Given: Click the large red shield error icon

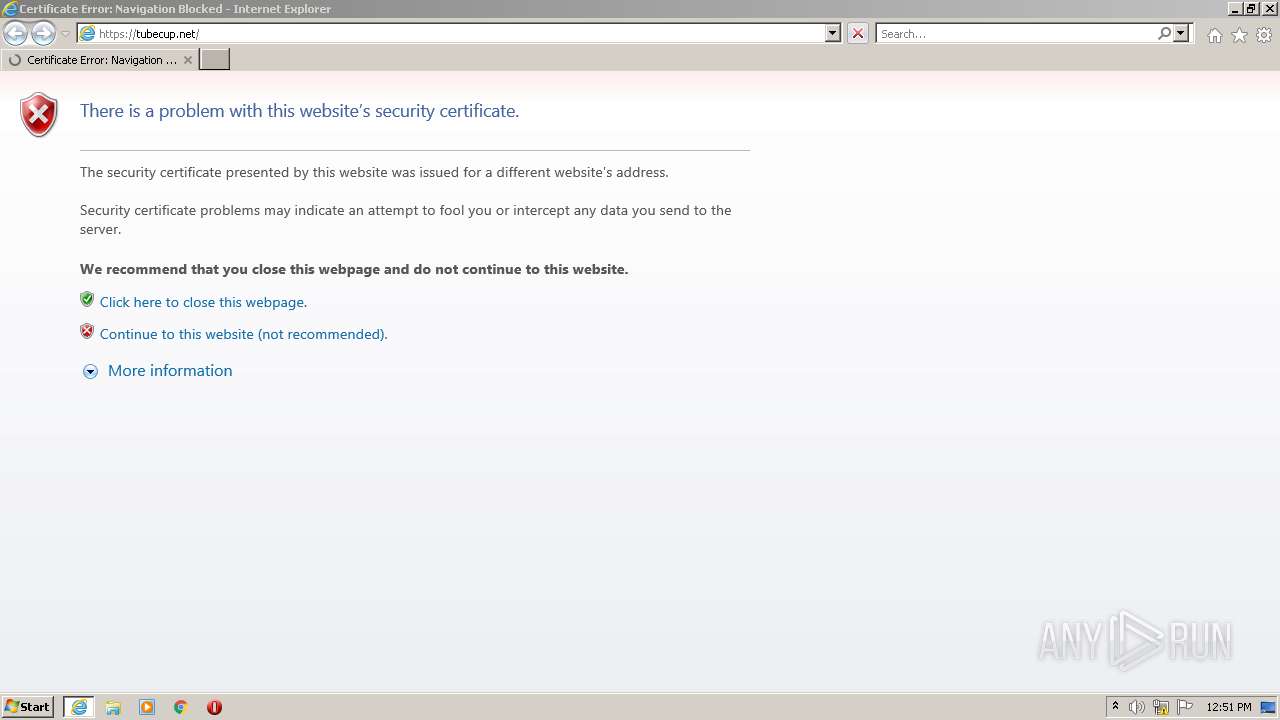Looking at the screenshot, I should point(39,114).
